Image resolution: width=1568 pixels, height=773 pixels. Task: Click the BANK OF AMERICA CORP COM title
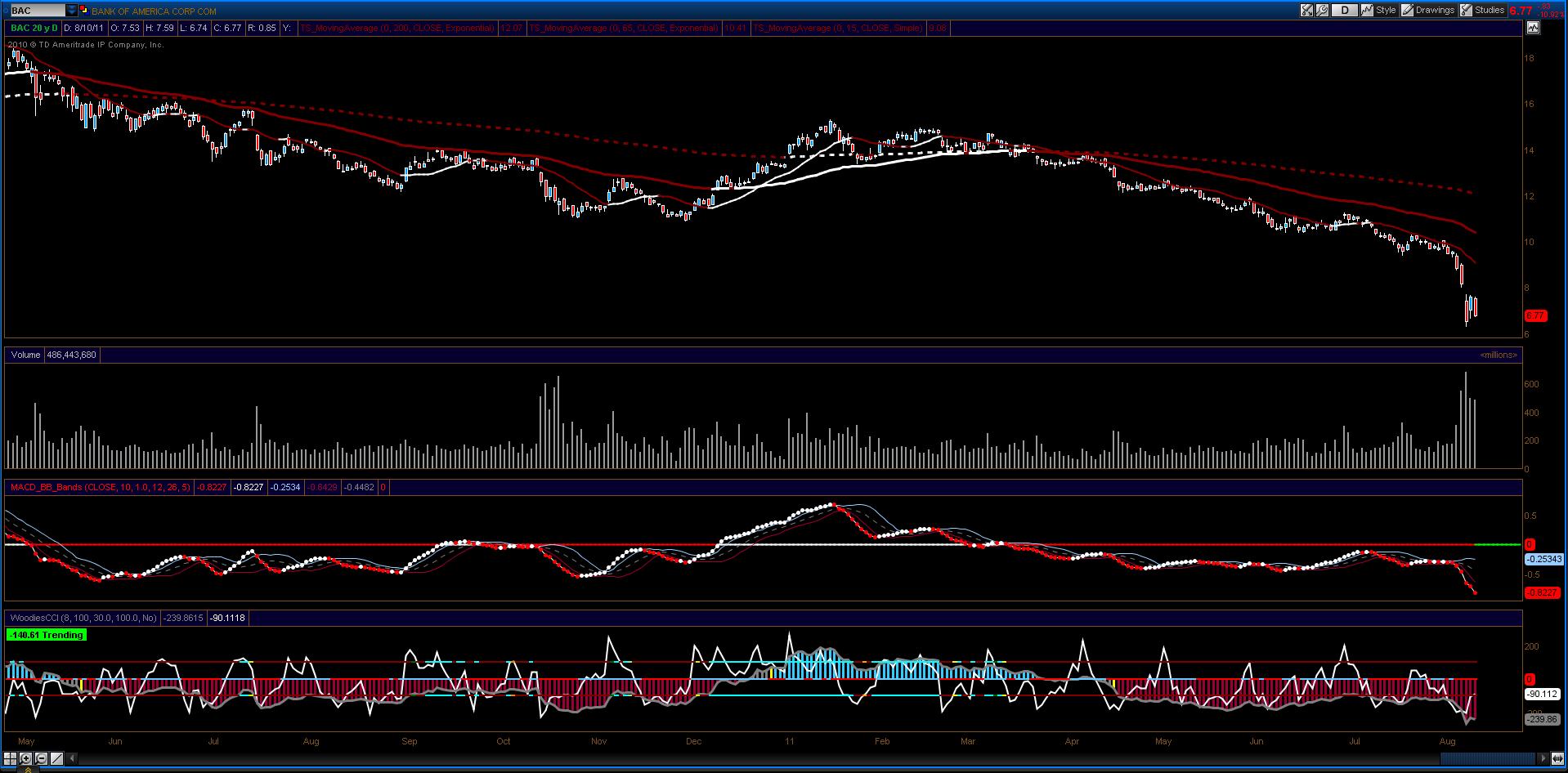154,11
